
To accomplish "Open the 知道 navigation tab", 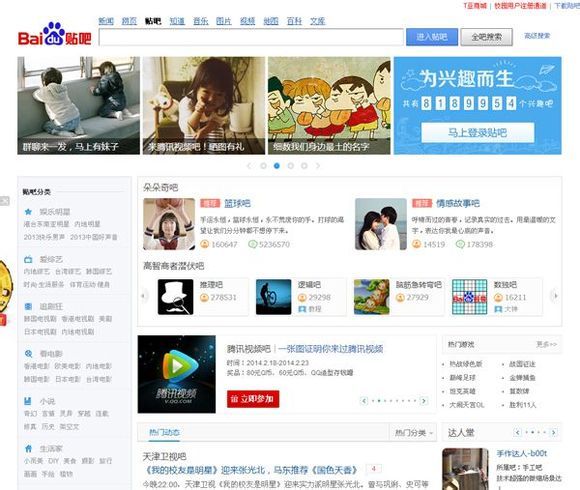I will 177,21.
